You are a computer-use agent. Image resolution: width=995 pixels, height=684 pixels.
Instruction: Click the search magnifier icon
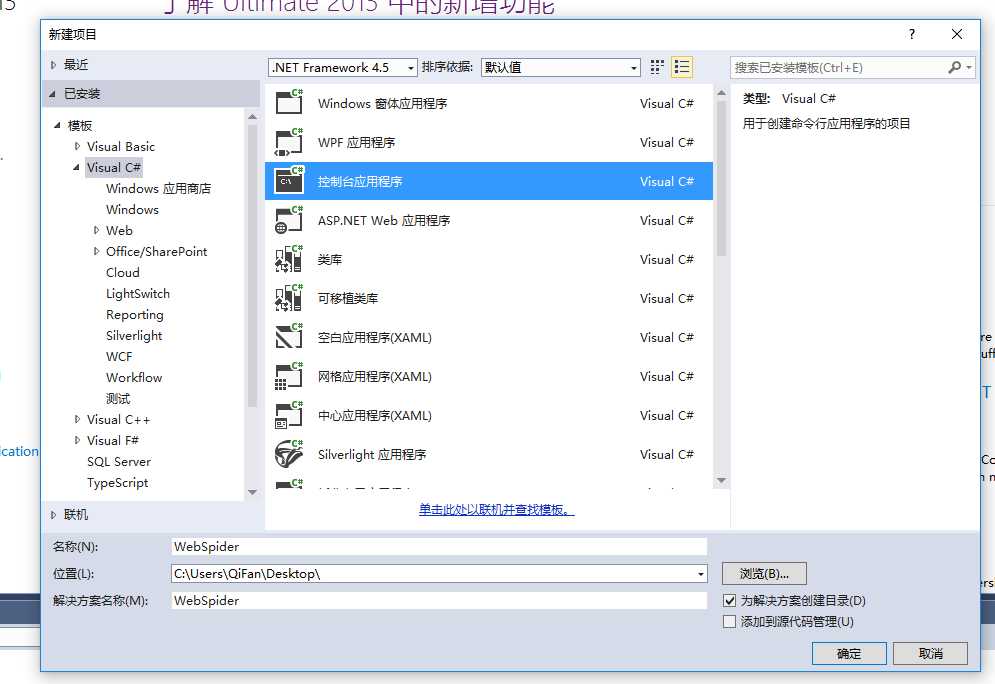pyautogui.click(x=954, y=67)
